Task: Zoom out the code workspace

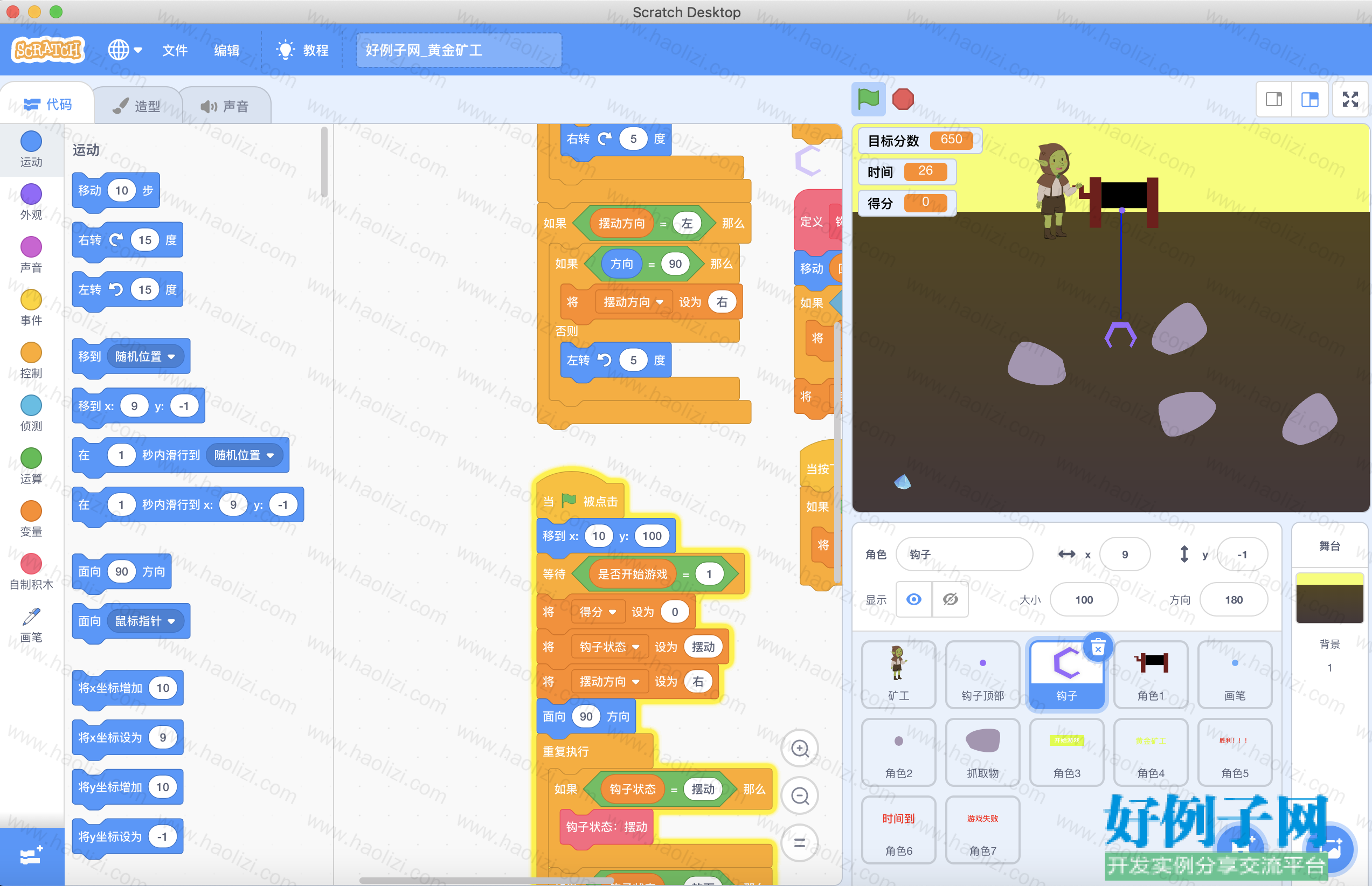Action: (x=800, y=795)
